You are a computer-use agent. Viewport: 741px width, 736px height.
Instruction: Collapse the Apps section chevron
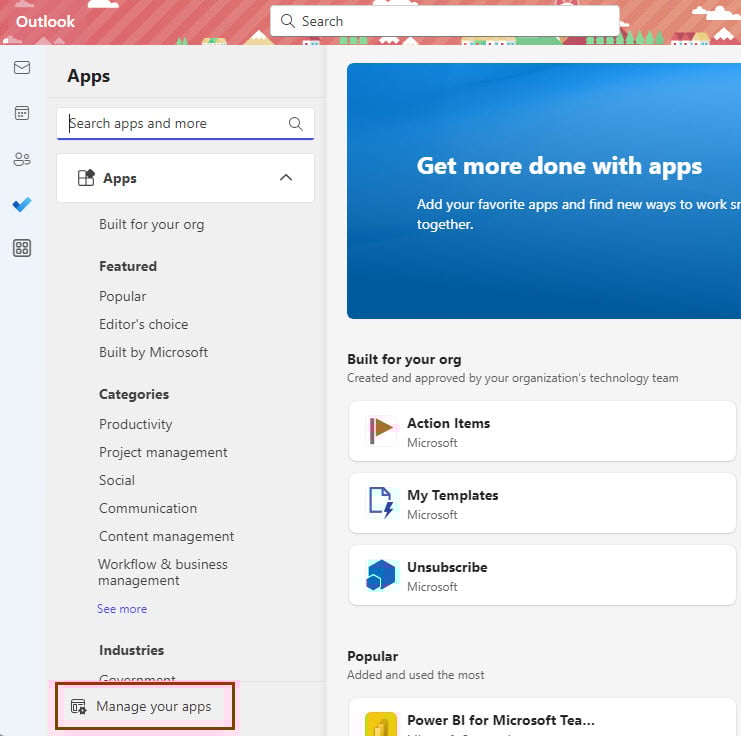286,178
